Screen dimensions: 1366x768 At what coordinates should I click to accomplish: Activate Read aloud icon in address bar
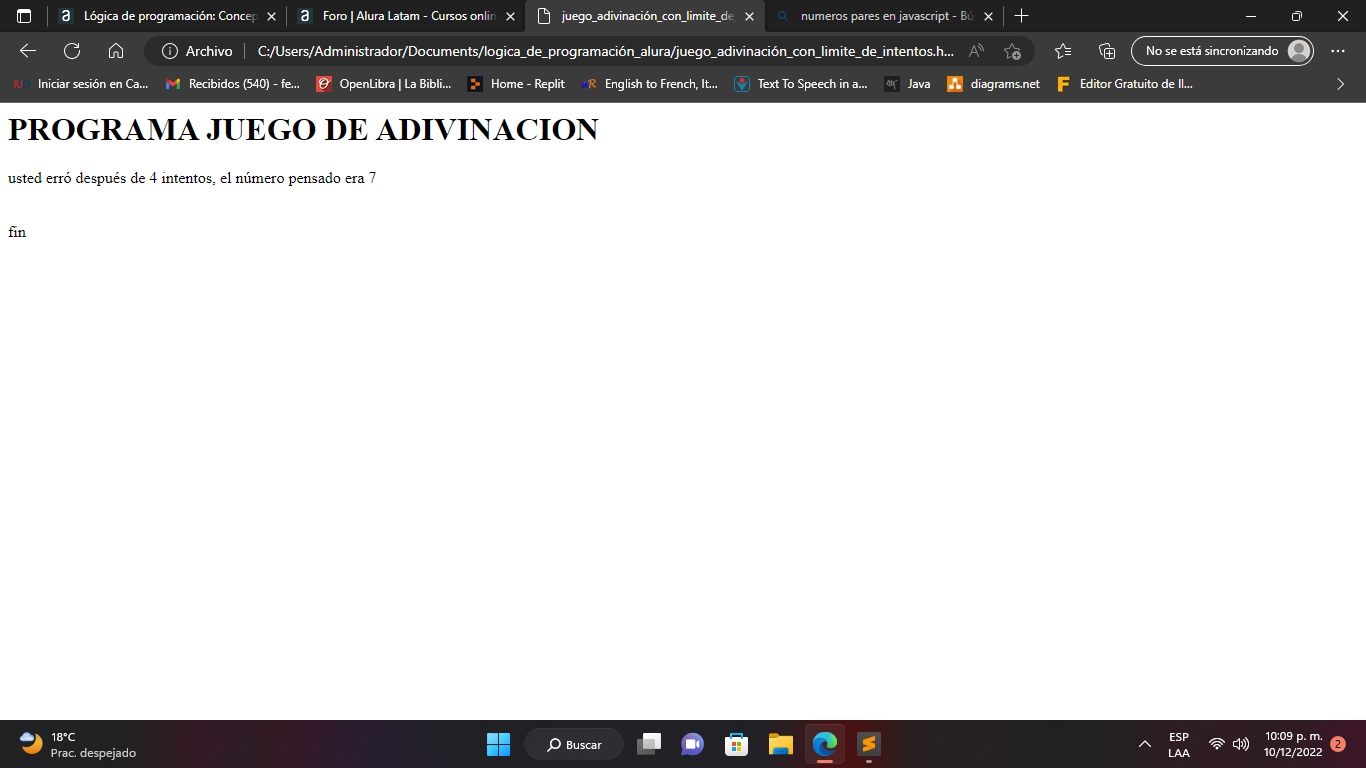pos(977,51)
